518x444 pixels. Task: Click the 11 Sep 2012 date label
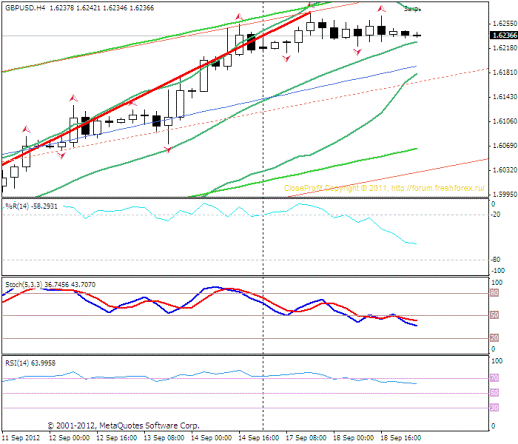point(21,438)
